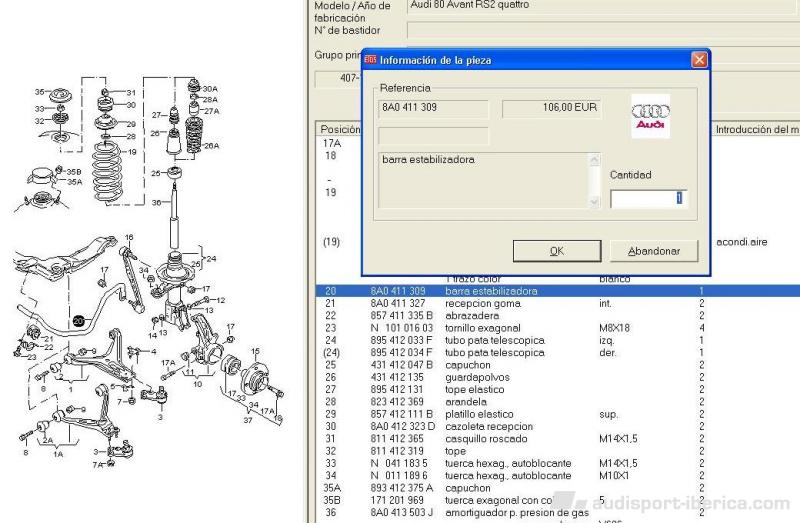Select row 23 tornillo exagonal
This screenshot has height=523, width=800.
coord(558,328)
